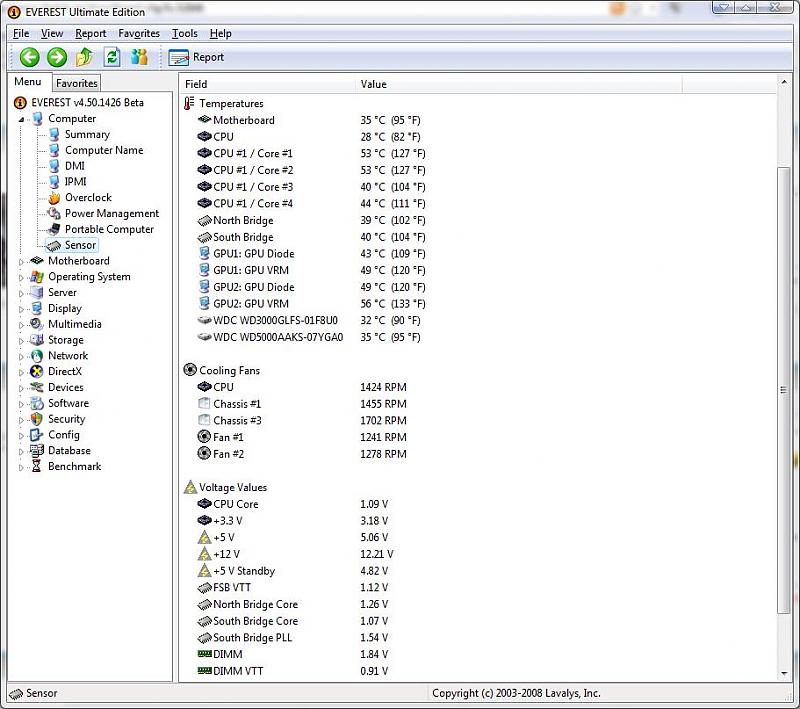Select the Summary icon in tree

click(54, 135)
